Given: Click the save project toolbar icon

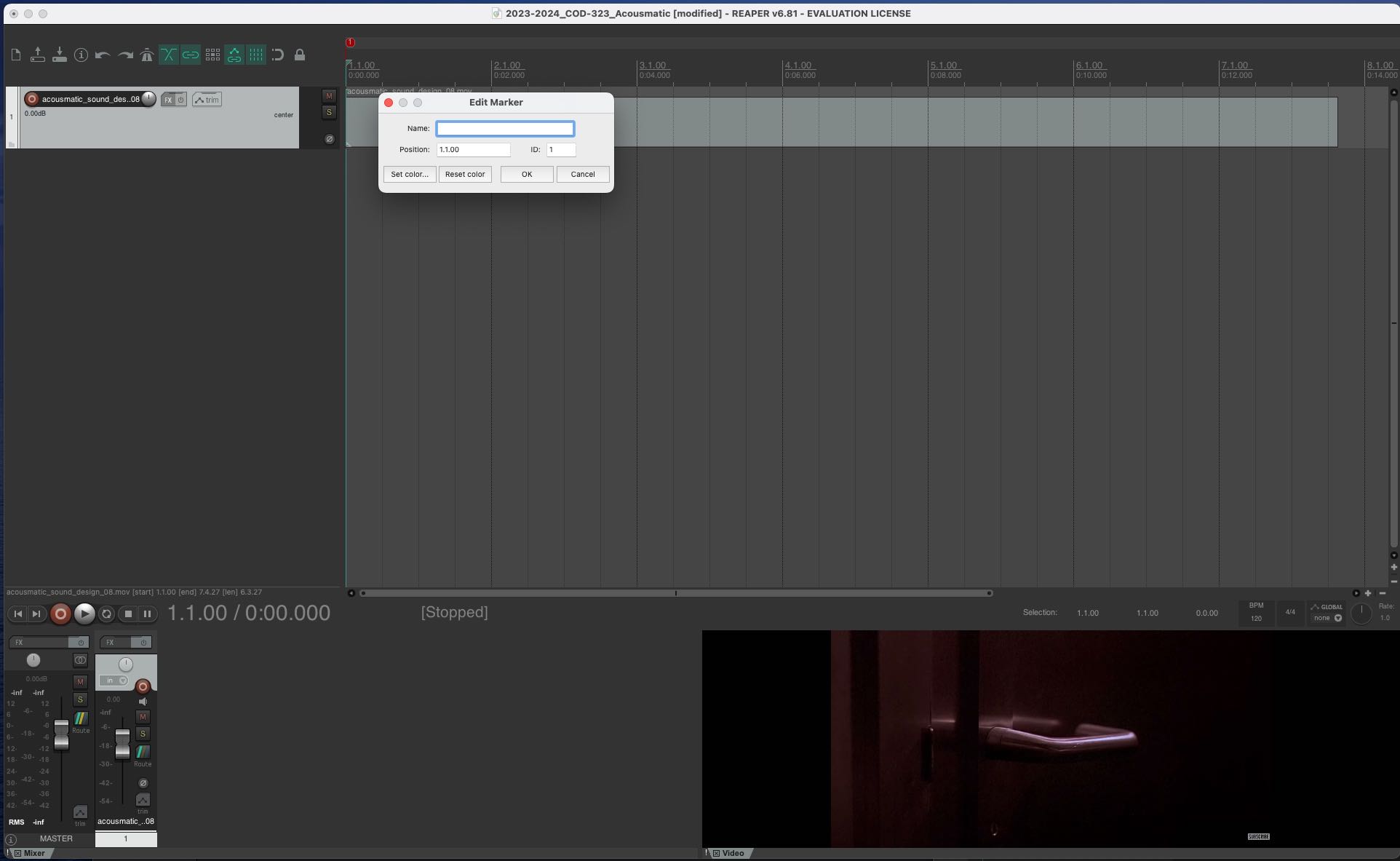Looking at the screenshot, I should 60,55.
